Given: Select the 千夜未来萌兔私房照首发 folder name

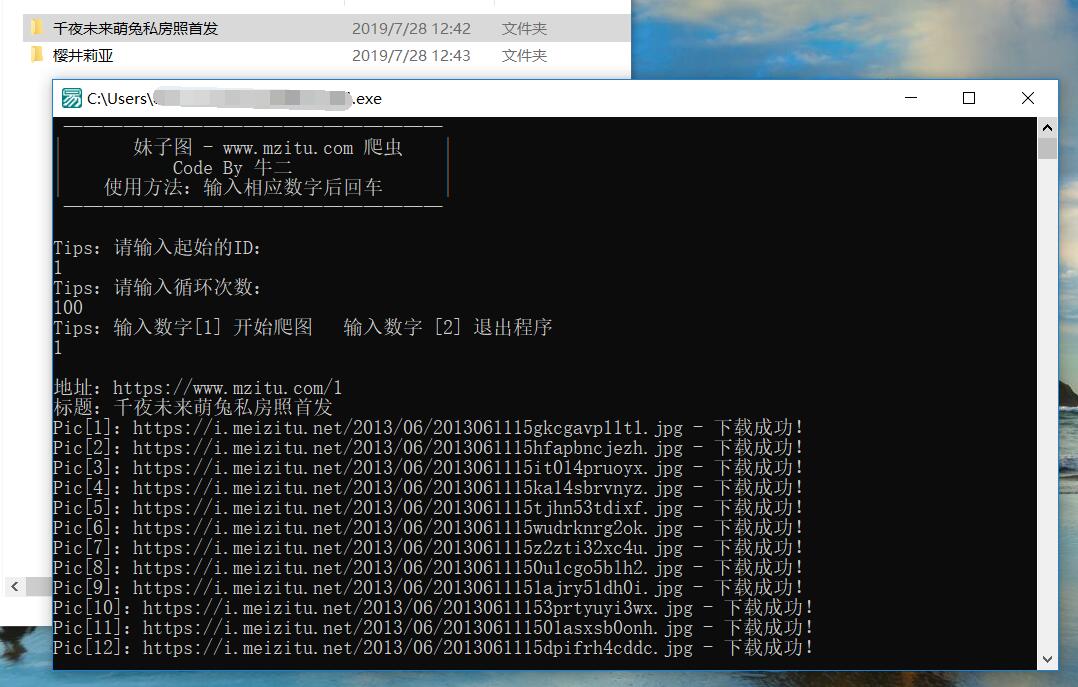Looking at the screenshot, I should (x=135, y=28).
